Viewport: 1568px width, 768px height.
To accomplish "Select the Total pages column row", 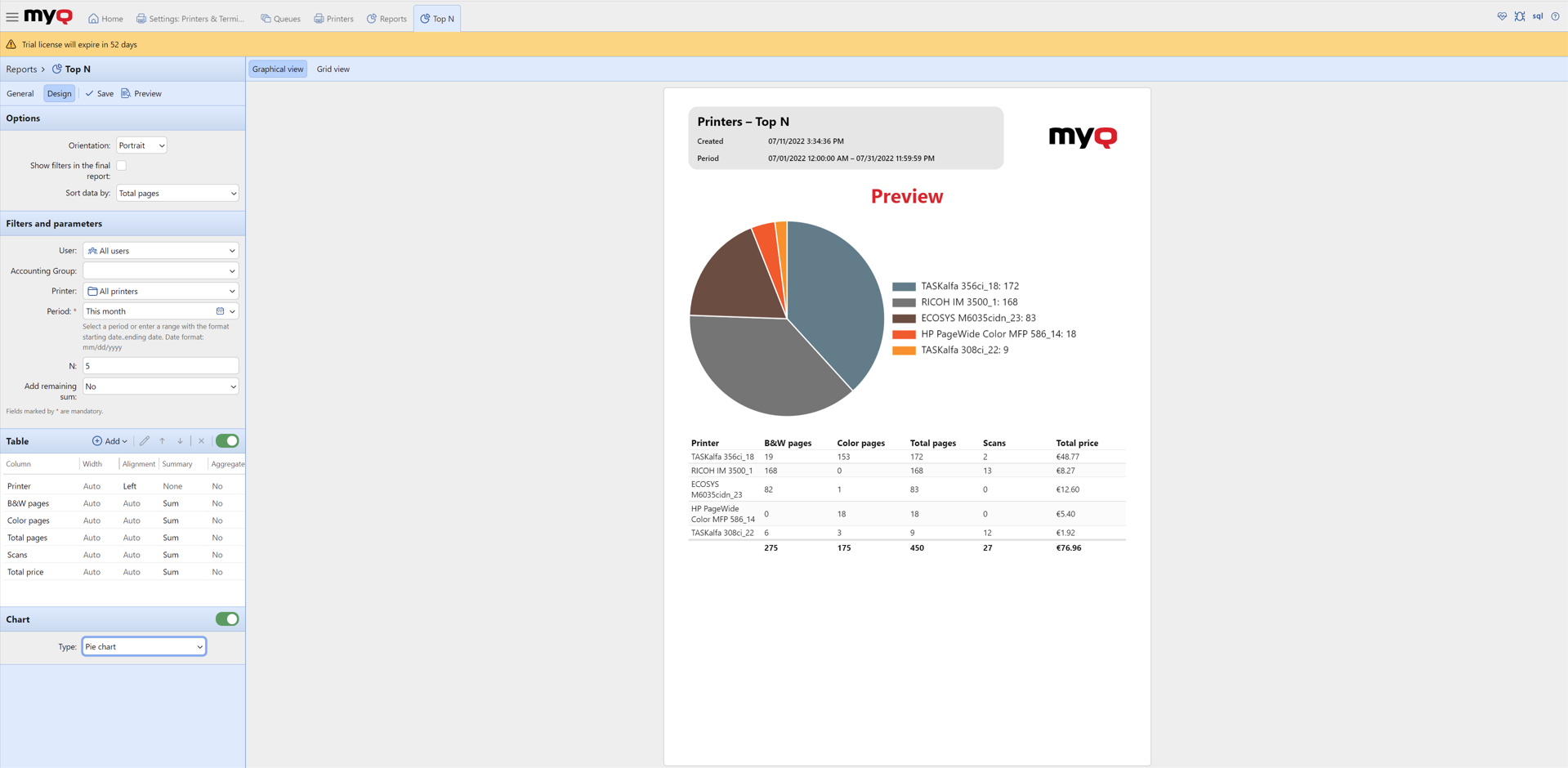I will (x=123, y=538).
